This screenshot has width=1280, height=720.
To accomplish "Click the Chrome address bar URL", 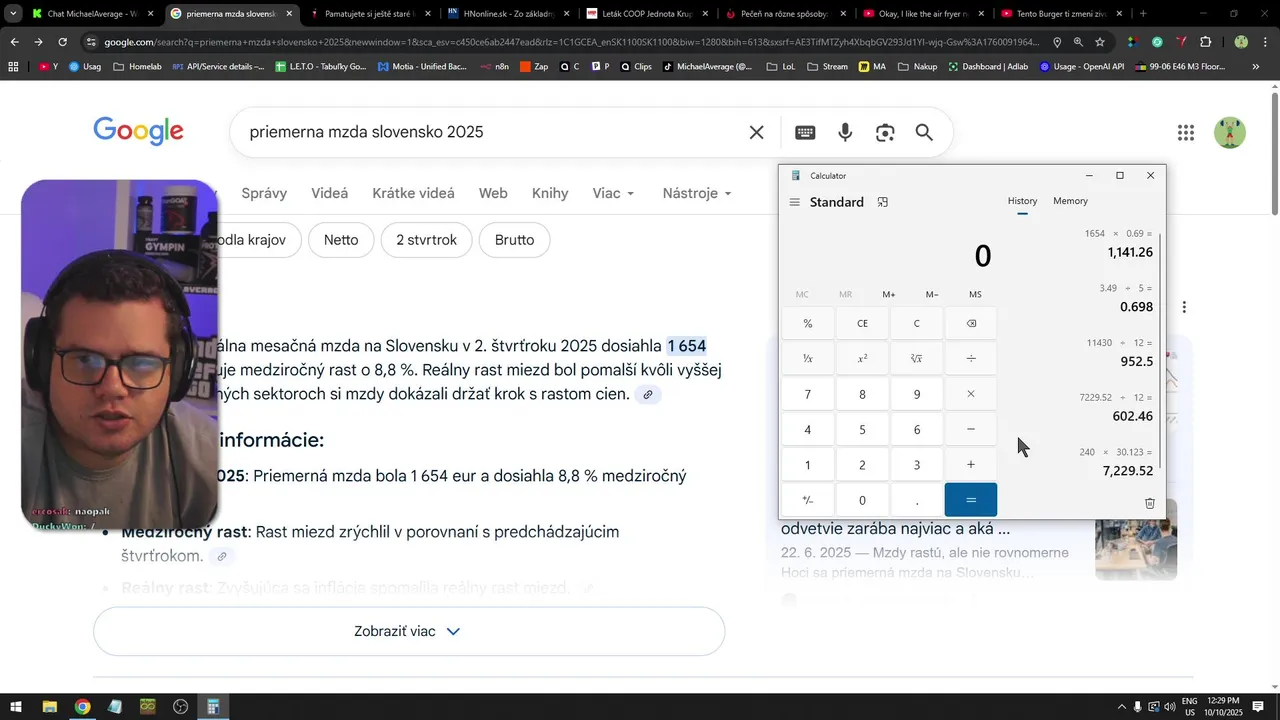I will (x=570, y=42).
